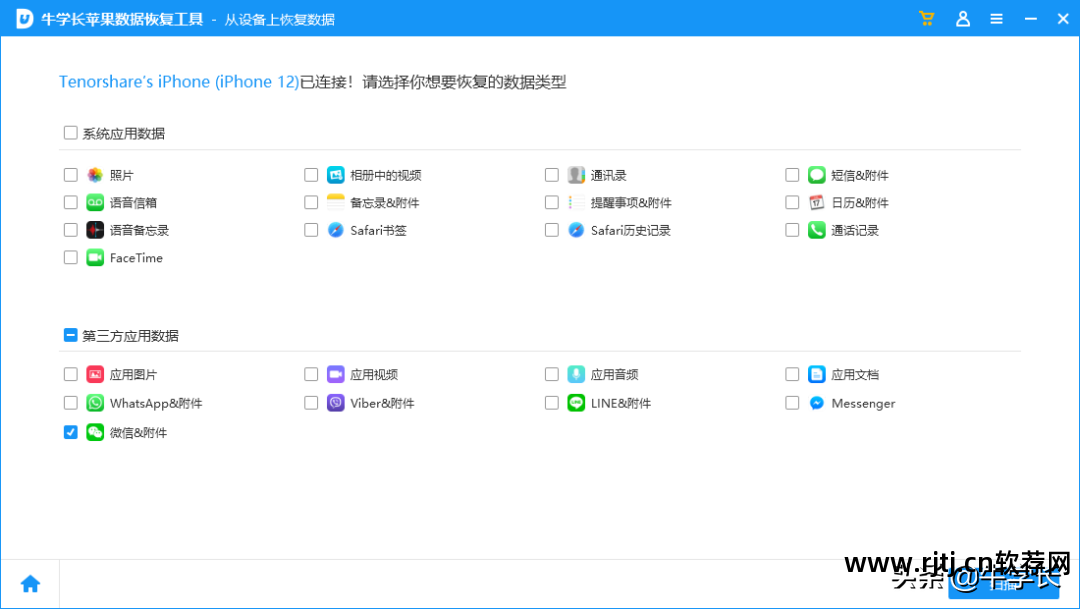Click the shopping cart icon in the title bar

tap(926, 18)
